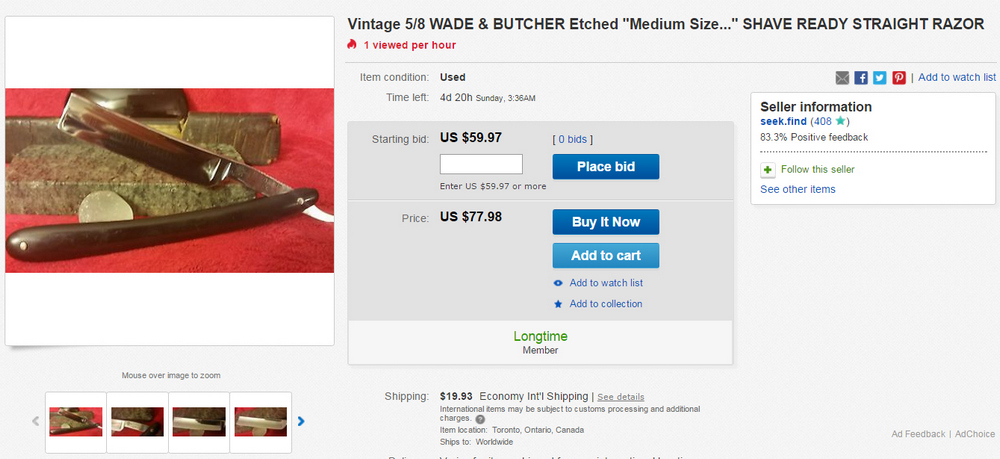Expand shipping info via See details
1000x459 pixels.
pyautogui.click(x=621, y=397)
